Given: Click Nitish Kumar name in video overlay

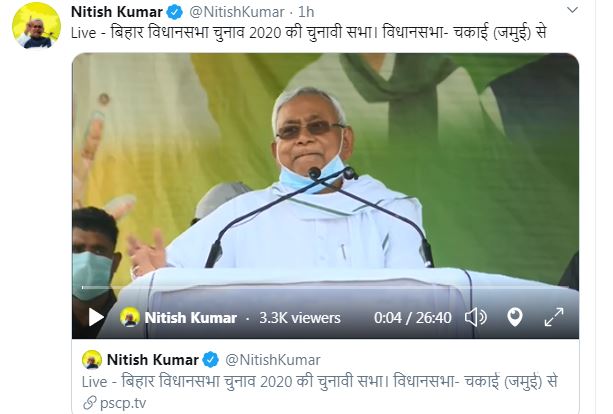Looking at the screenshot, I should pos(191,318).
